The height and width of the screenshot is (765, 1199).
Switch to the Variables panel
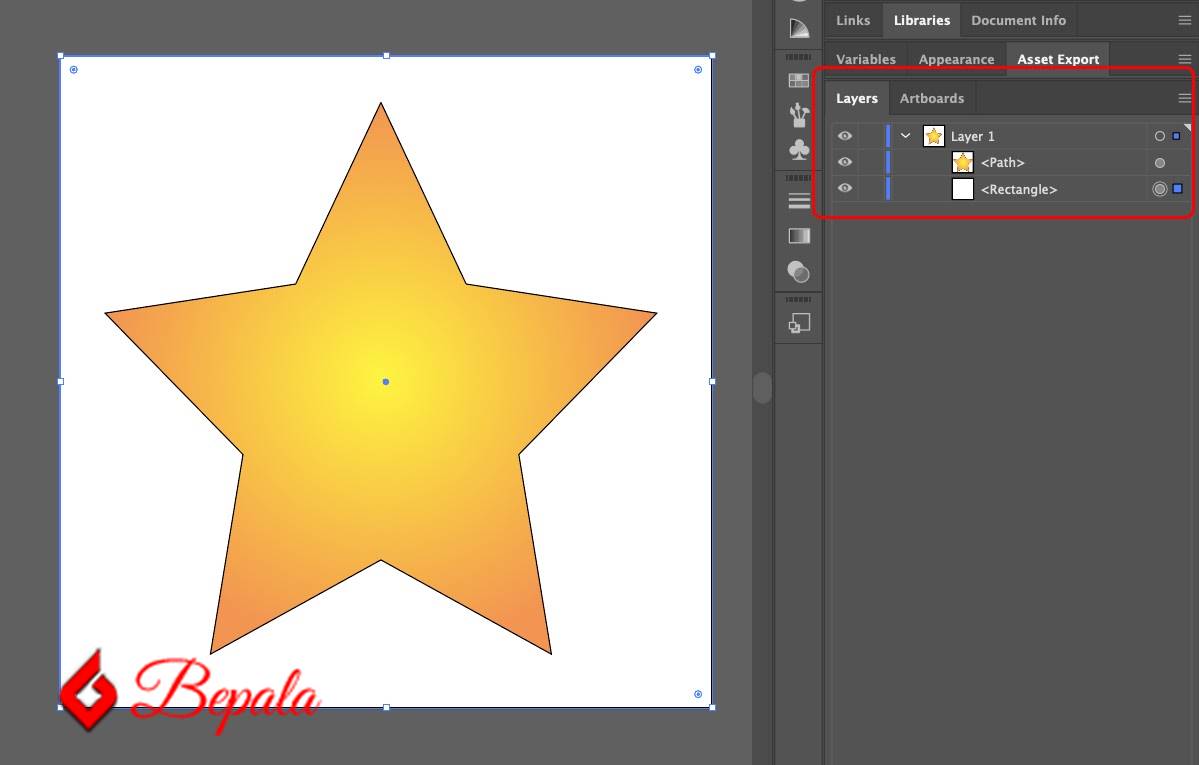click(865, 59)
